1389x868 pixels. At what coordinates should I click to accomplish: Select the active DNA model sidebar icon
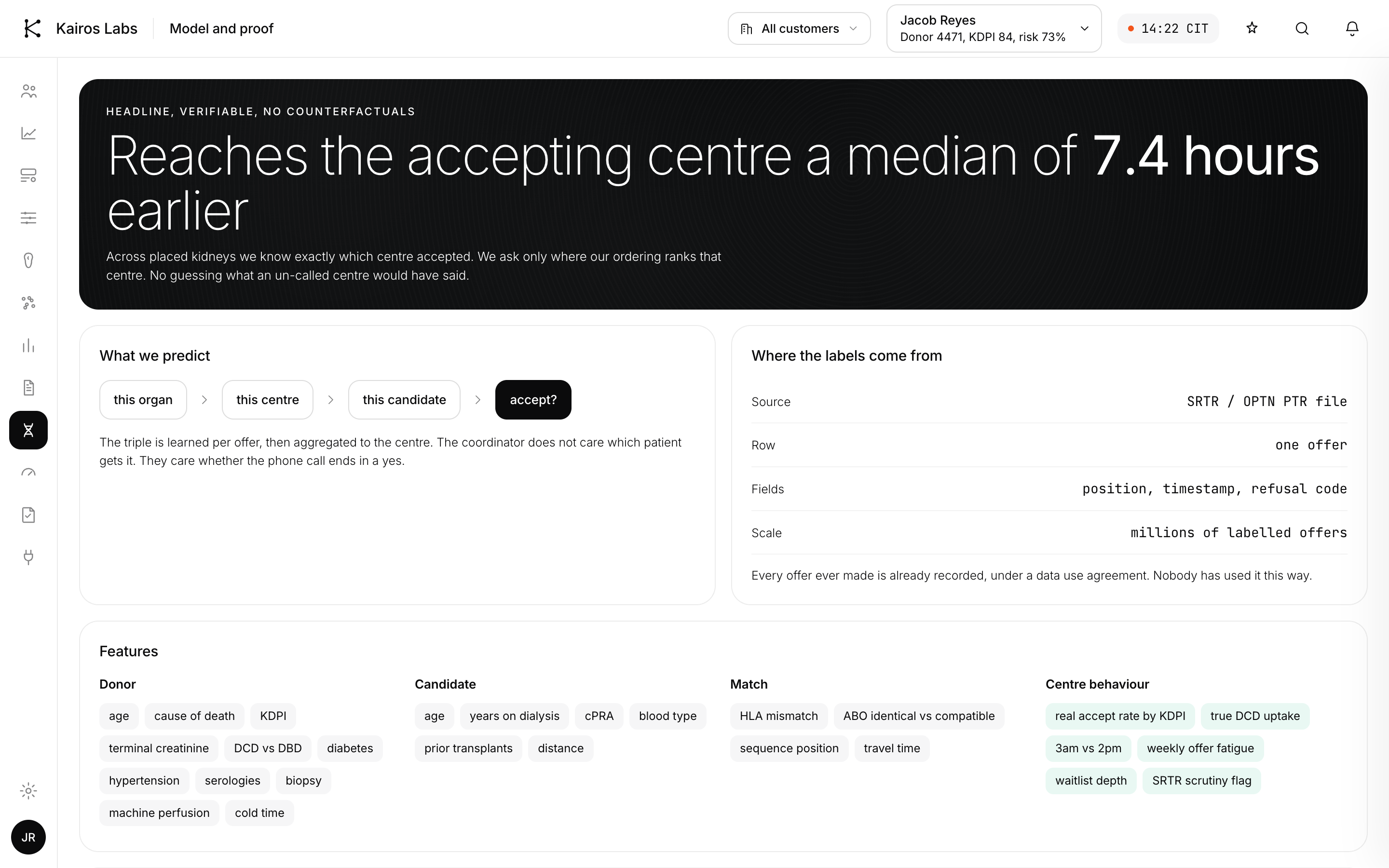coord(28,430)
